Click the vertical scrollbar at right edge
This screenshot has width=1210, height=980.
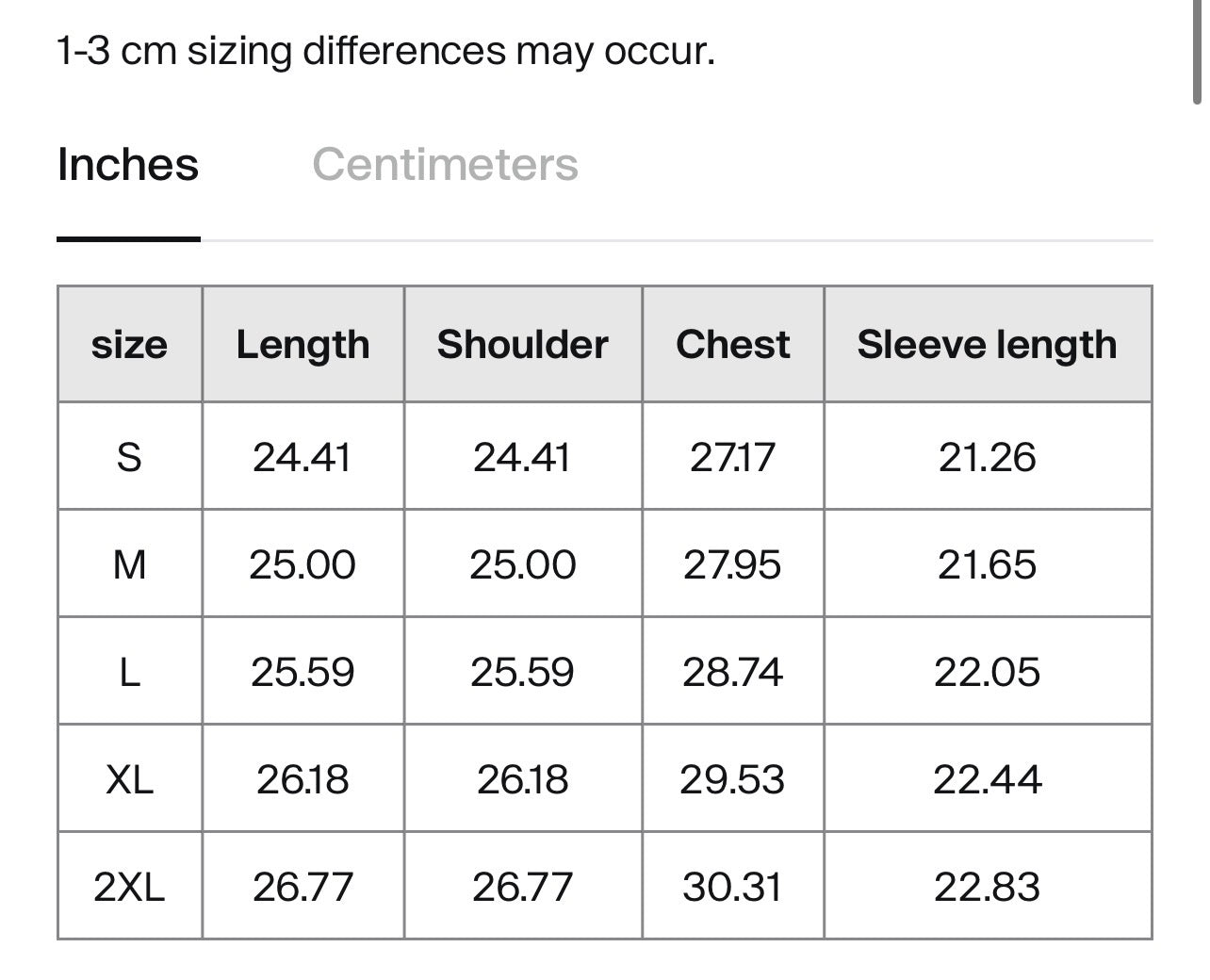[1197, 52]
